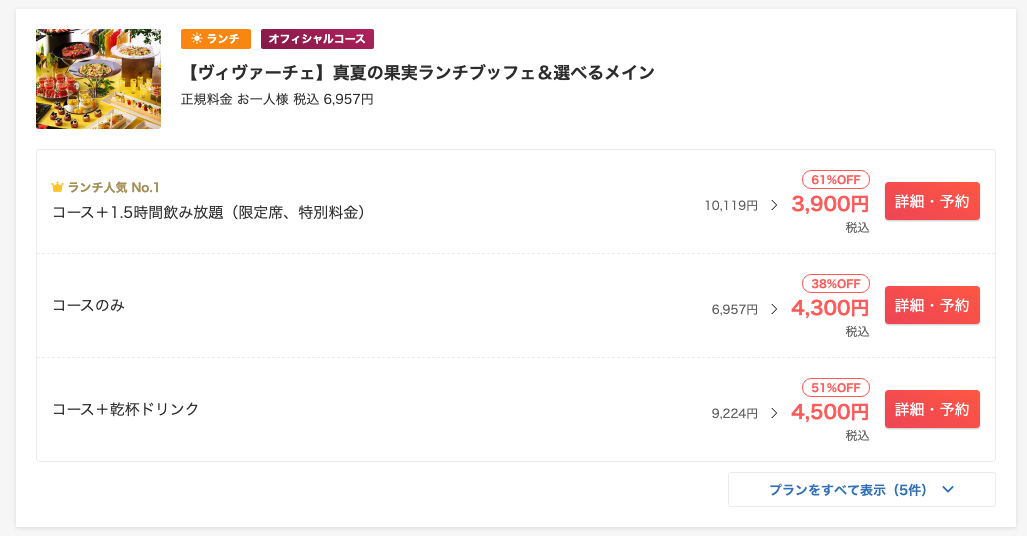Screen dimensions: 1027x536
Task: Click the 38%OFF discount badge
Action: (x=835, y=284)
